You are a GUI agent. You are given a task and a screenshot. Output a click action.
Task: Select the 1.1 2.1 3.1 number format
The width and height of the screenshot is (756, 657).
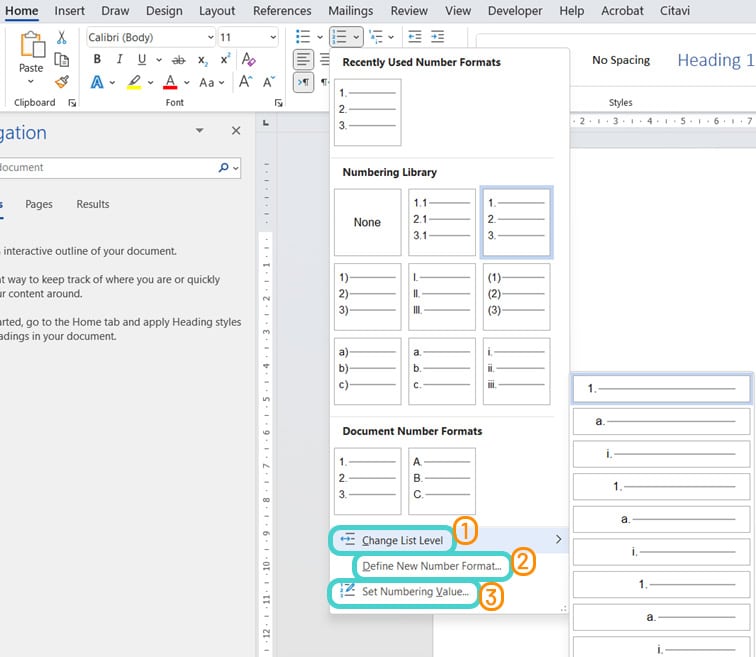(442, 222)
